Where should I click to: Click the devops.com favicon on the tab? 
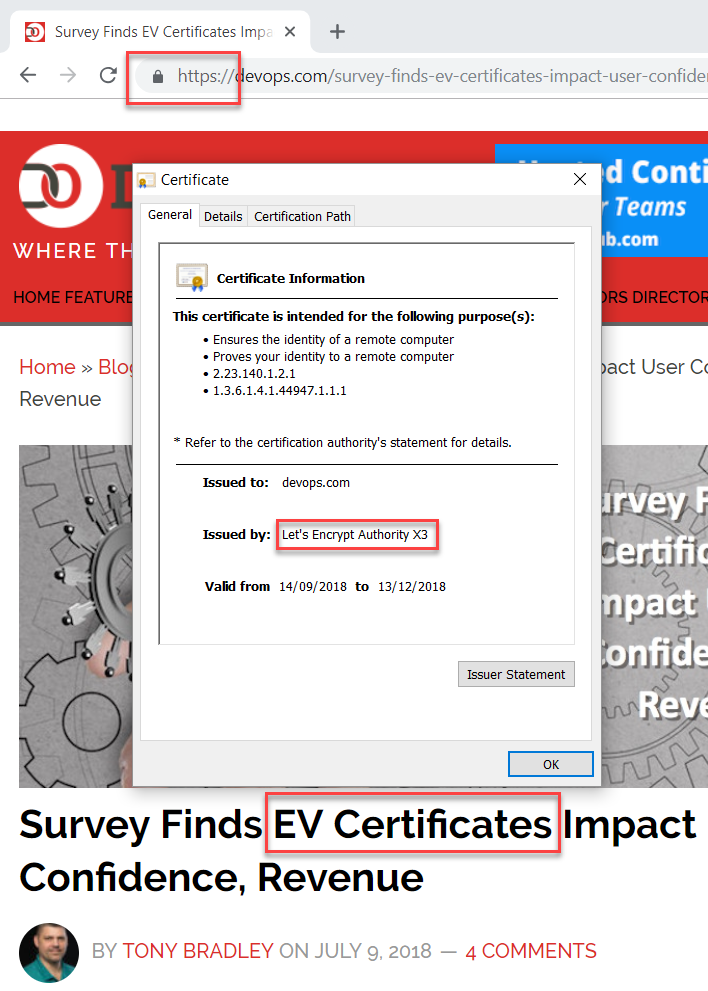35,32
